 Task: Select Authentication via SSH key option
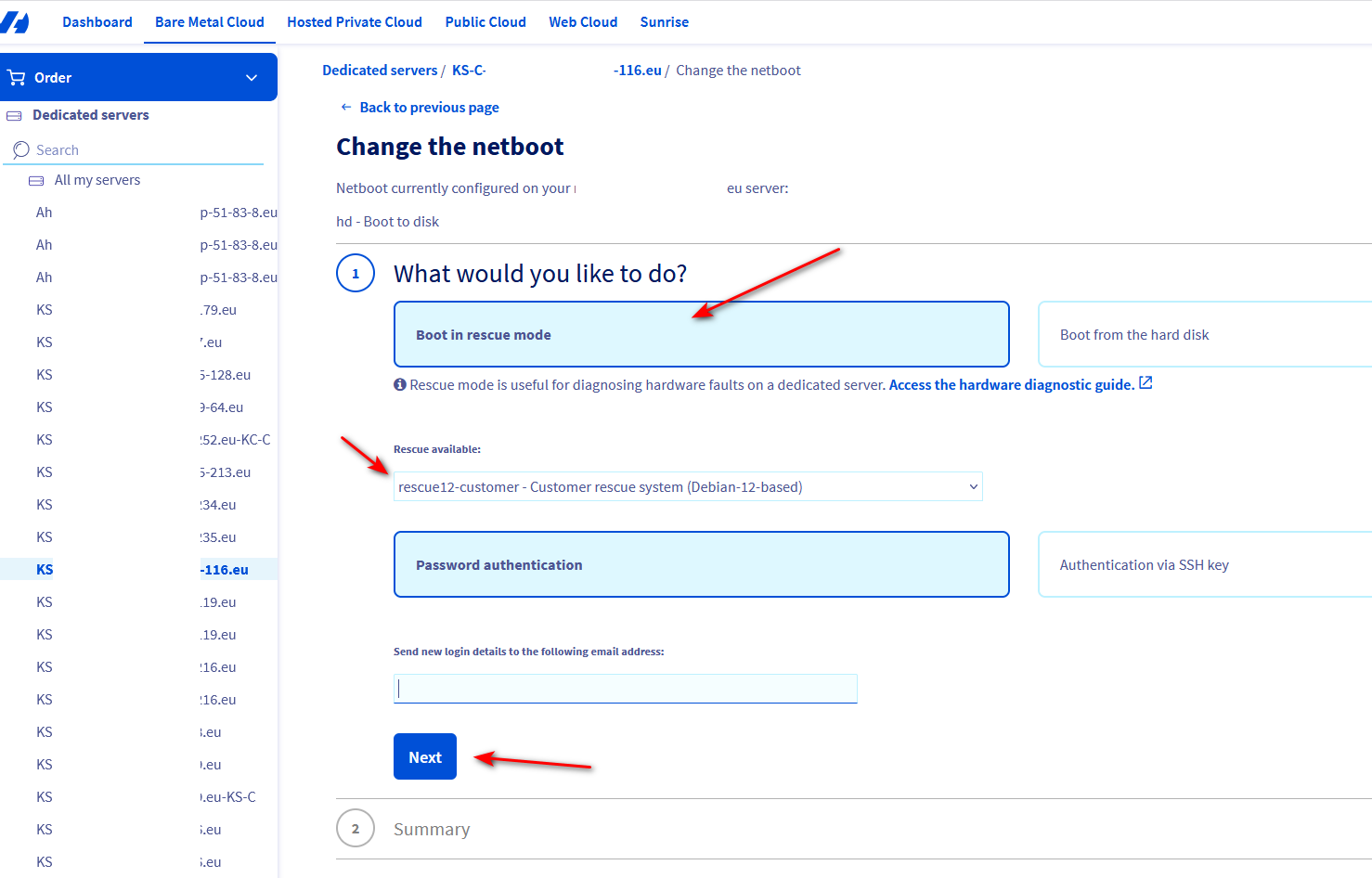[x=1205, y=564]
